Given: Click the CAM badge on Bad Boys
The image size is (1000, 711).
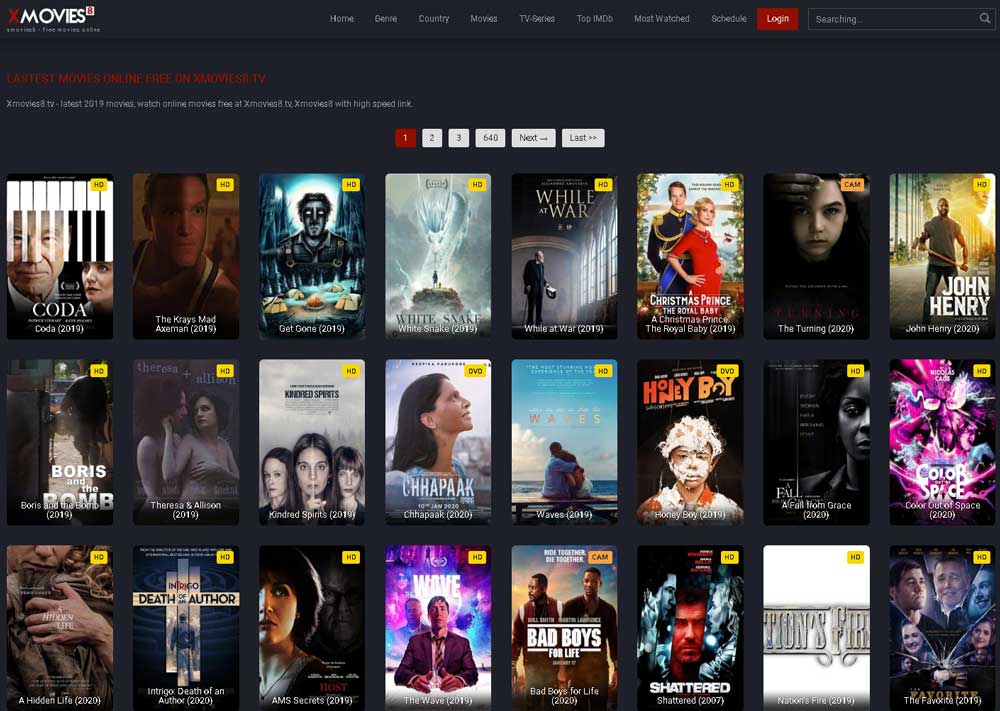Looking at the screenshot, I should pos(600,557).
